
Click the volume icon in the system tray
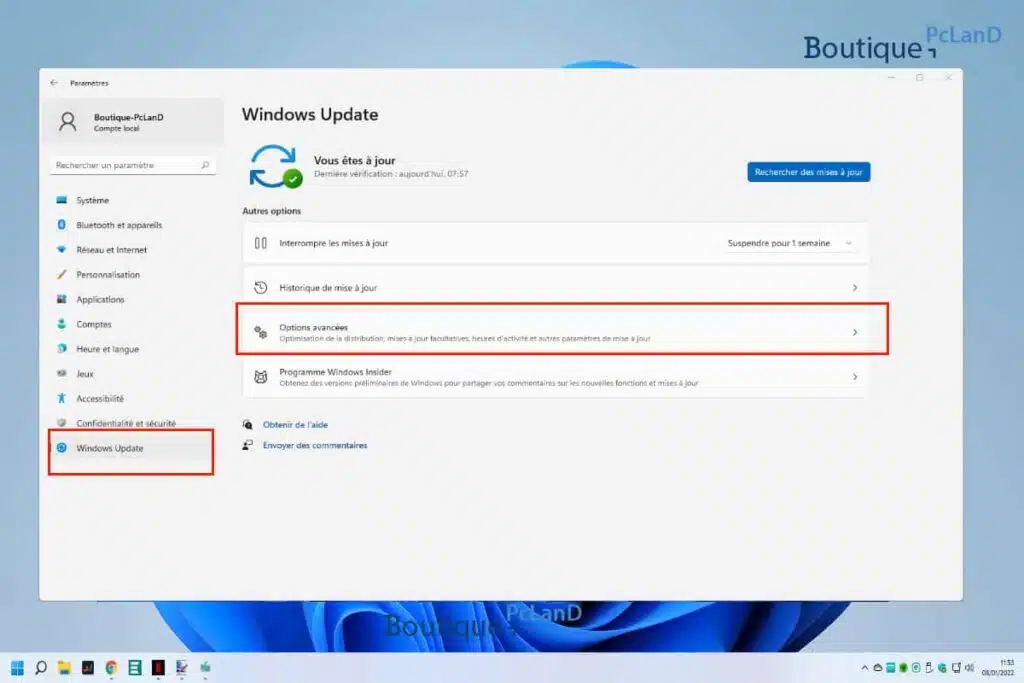click(970, 667)
